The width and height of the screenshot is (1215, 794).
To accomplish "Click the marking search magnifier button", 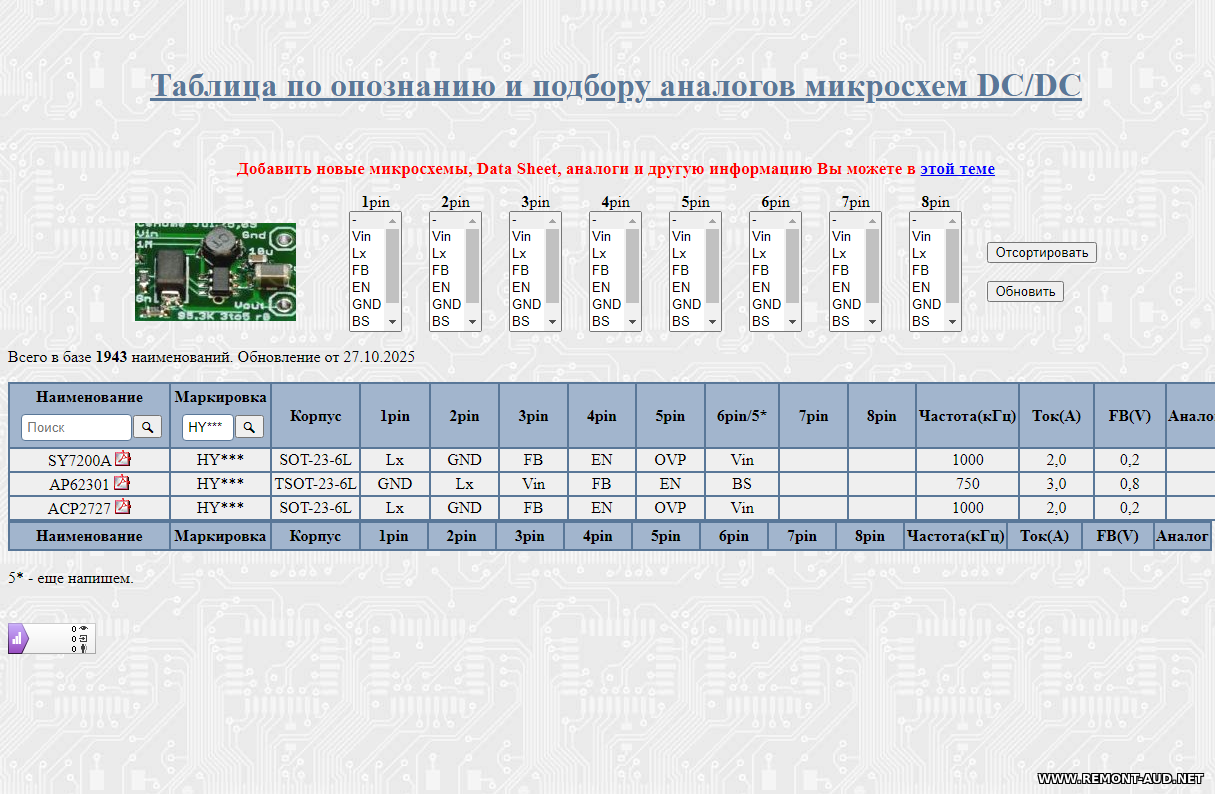I will [249, 427].
